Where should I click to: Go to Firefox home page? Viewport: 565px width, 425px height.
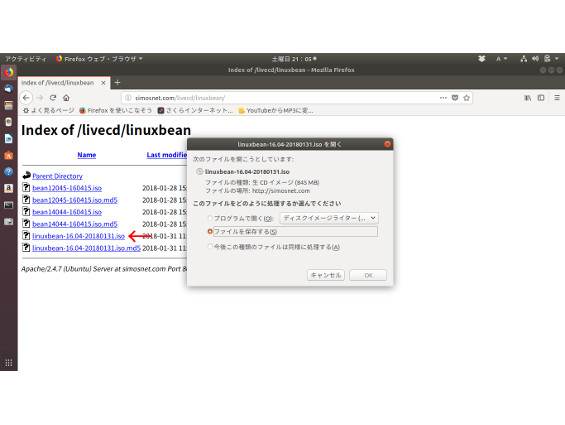coord(66,98)
